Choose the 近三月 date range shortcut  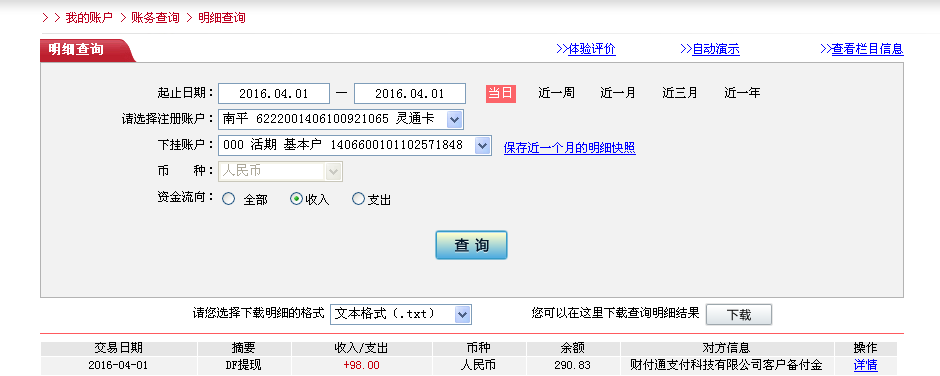point(680,93)
